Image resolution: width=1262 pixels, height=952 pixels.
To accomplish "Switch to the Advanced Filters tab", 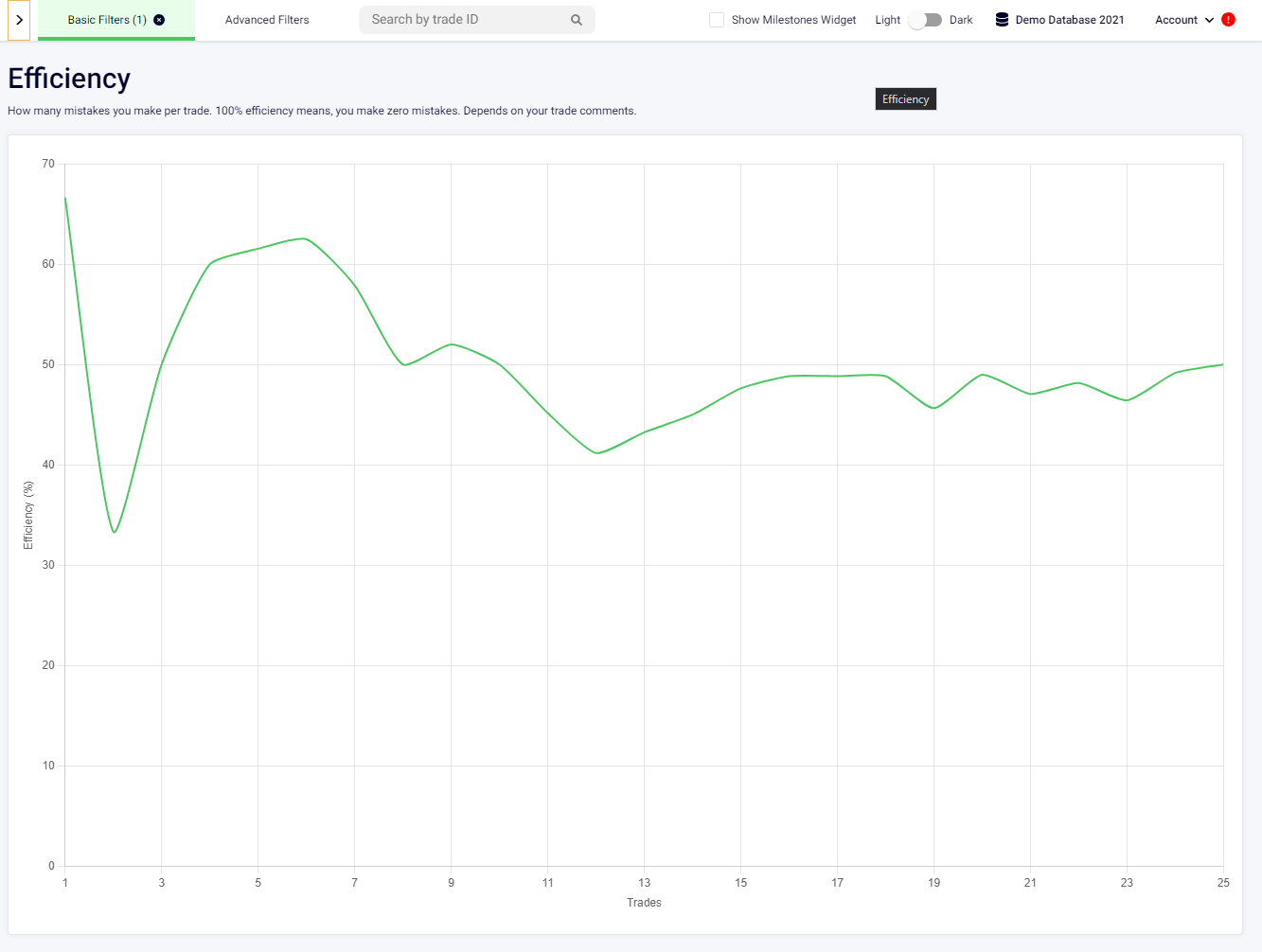I will tap(267, 20).
